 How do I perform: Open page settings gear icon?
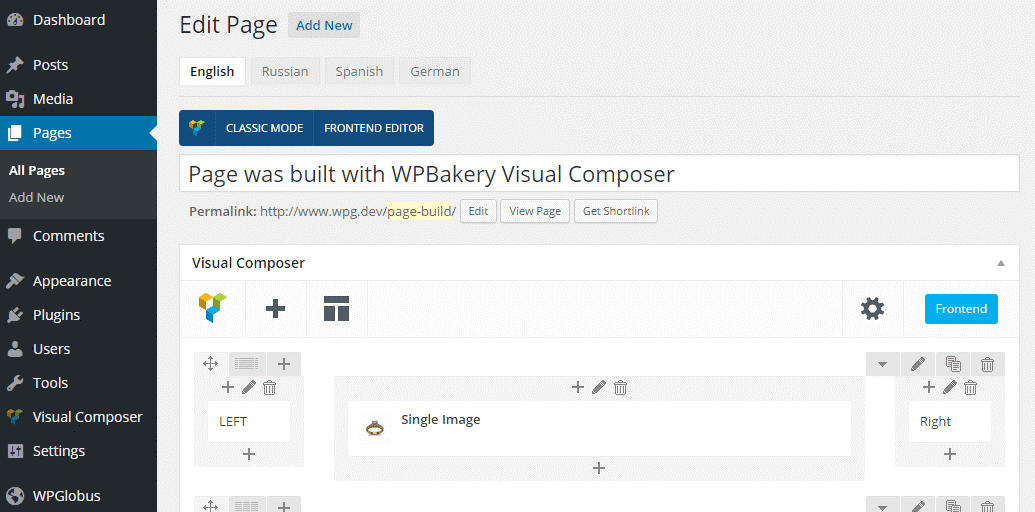[x=873, y=308]
